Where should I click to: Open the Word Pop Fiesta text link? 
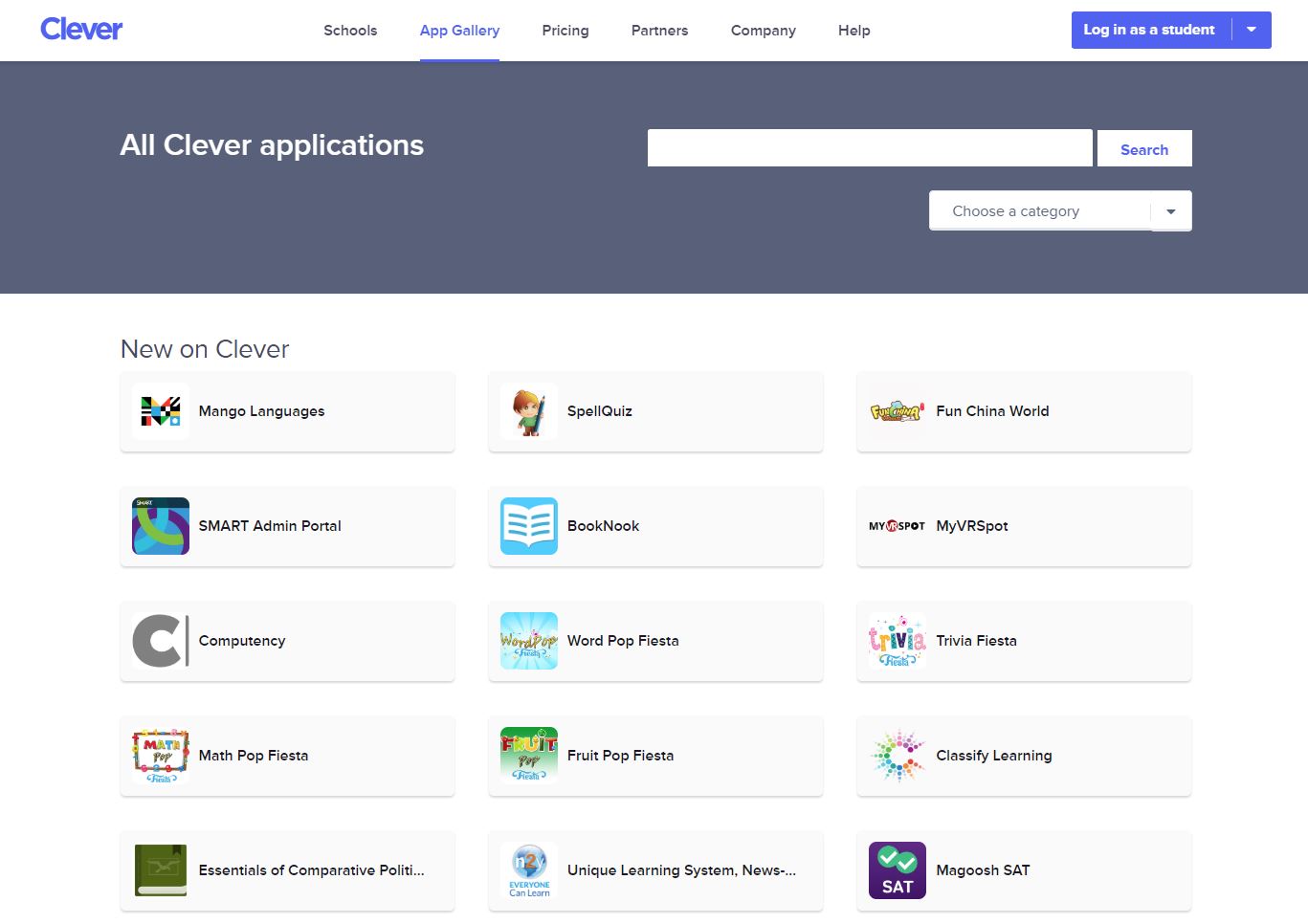(x=623, y=641)
